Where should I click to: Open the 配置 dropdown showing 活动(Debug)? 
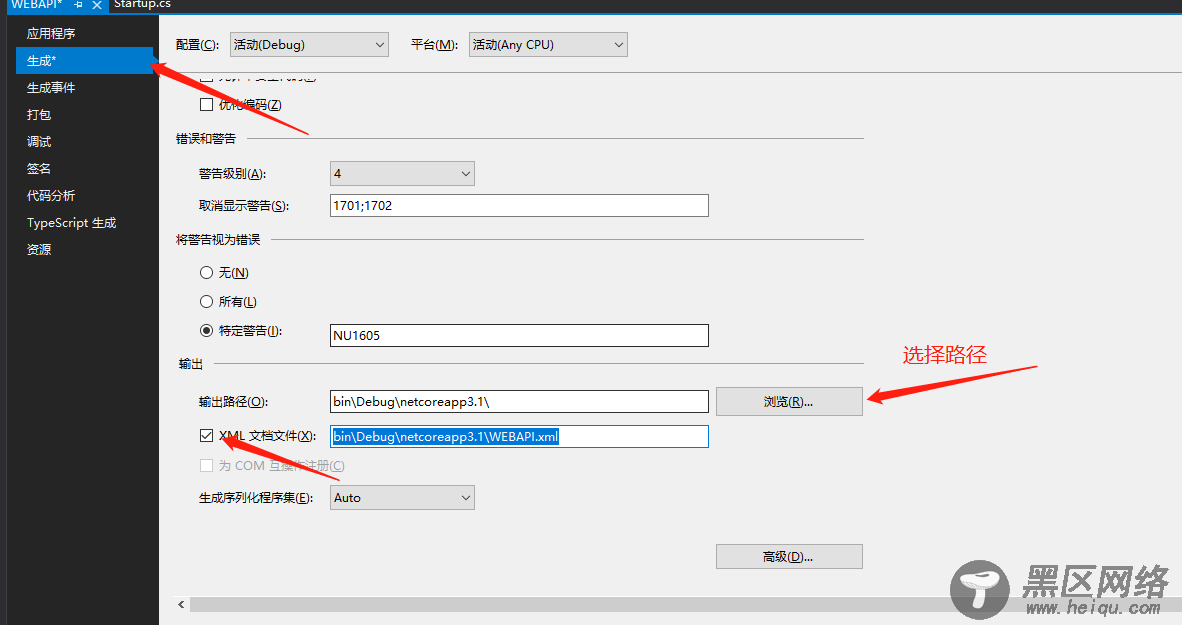[x=309, y=44]
